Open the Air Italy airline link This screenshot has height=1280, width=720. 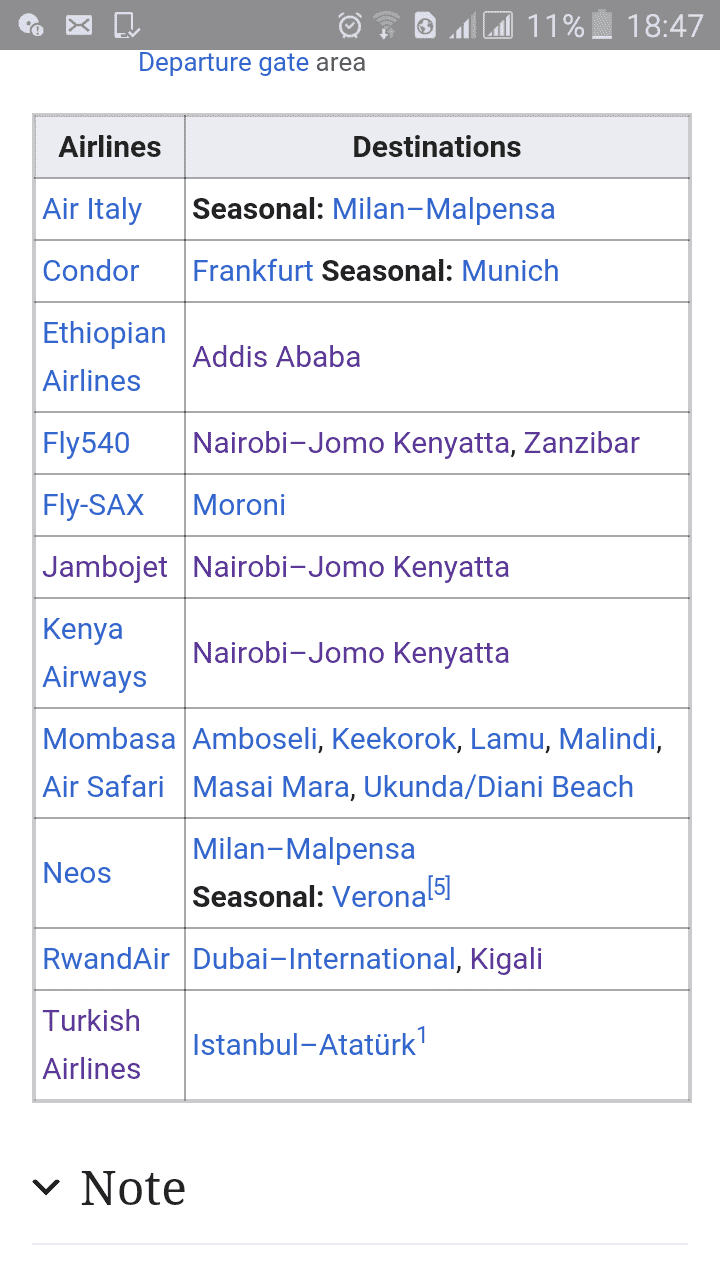[92, 209]
